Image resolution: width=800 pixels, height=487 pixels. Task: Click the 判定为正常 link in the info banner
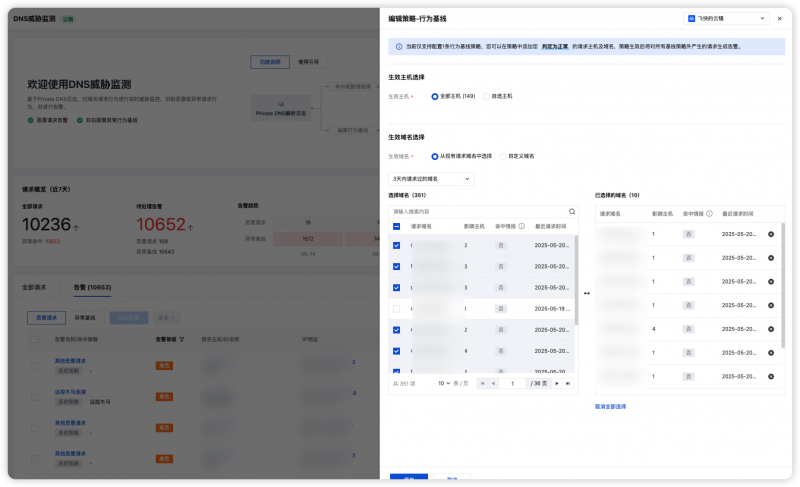[555, 46]
